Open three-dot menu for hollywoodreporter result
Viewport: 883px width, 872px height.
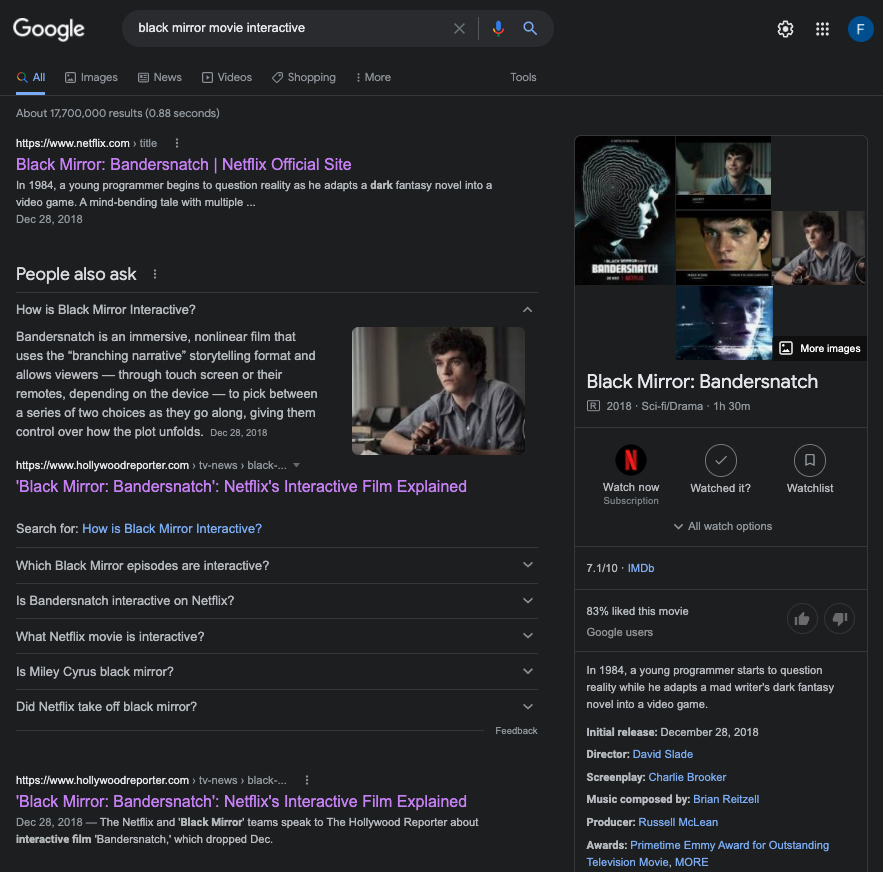pyautogui.click(x=306, y=780)
